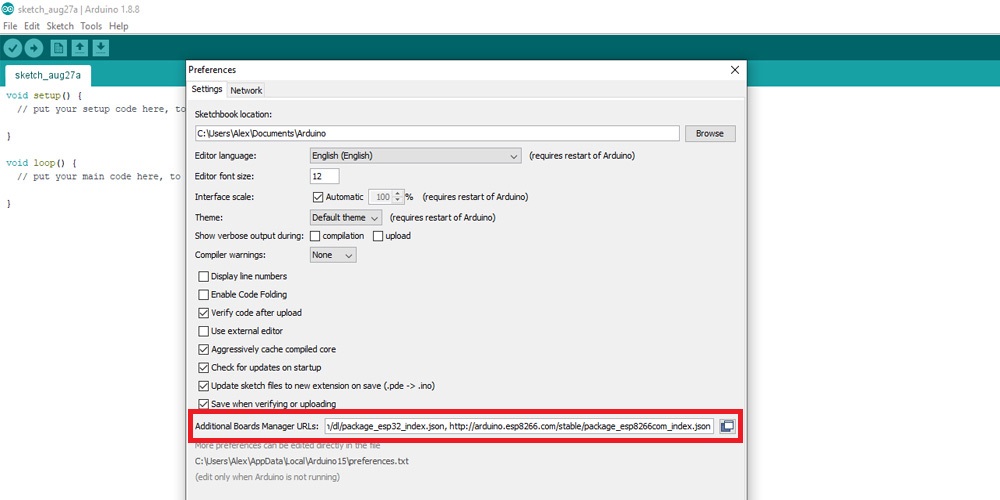
Task: Open the Edit menu
Action: (x=32, y=26)
